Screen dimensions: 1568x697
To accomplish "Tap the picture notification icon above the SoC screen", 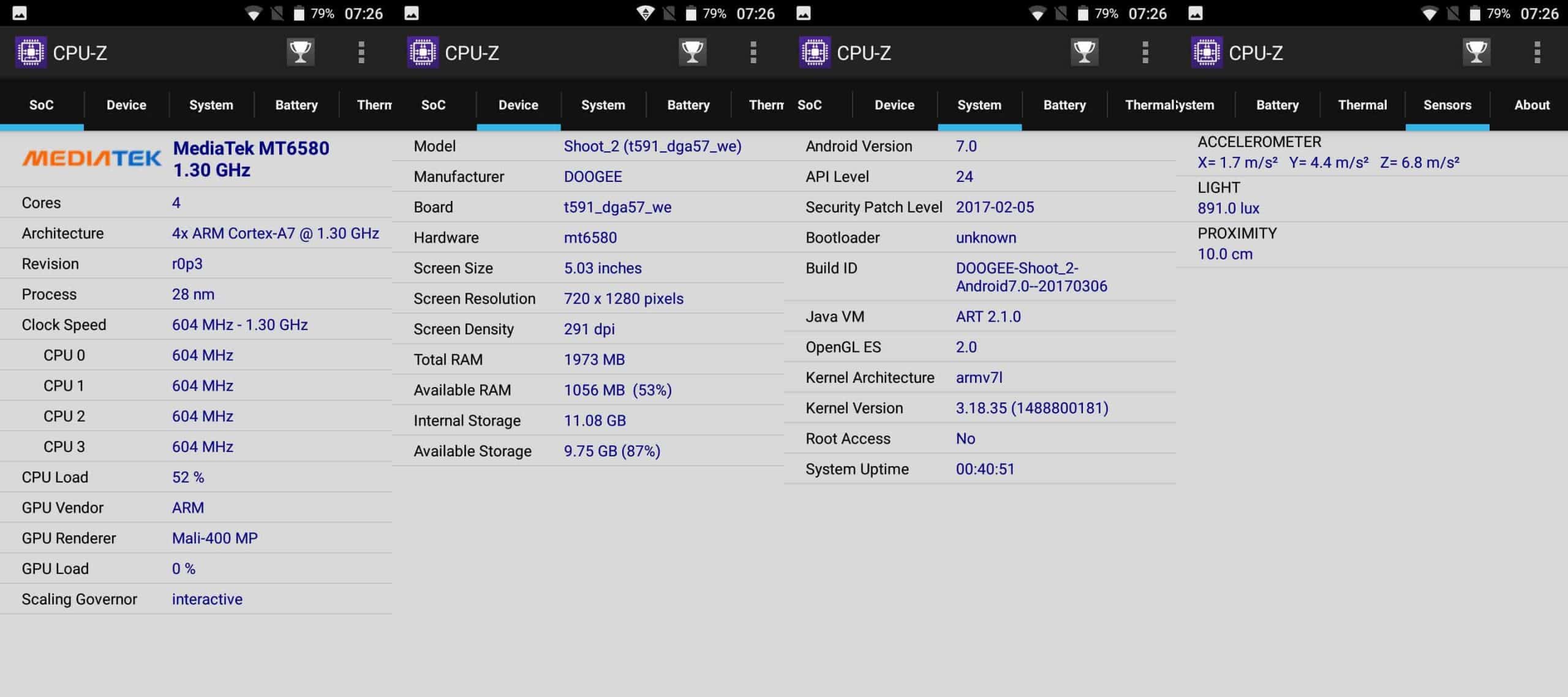I will click(20, 13).
